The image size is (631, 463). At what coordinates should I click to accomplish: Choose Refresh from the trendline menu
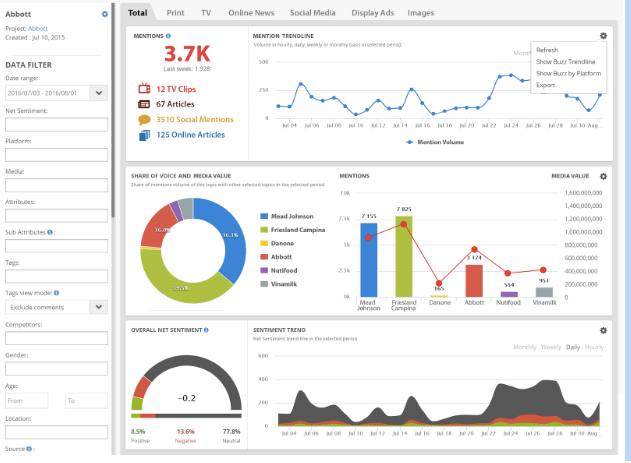547,50
